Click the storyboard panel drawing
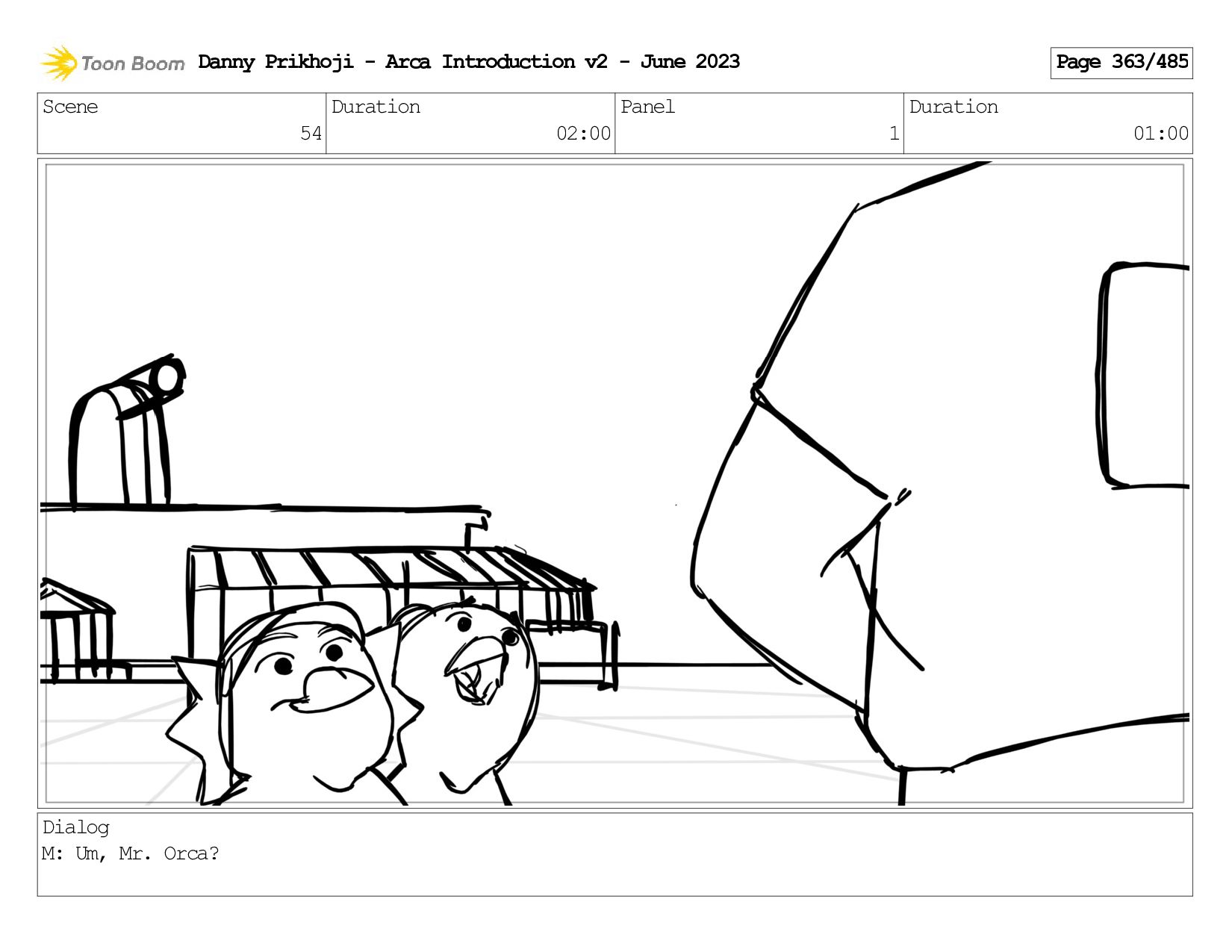Image resolution: width=1232 pixels, height=952 pixels. pyautogui.click(x=615, y=483)
